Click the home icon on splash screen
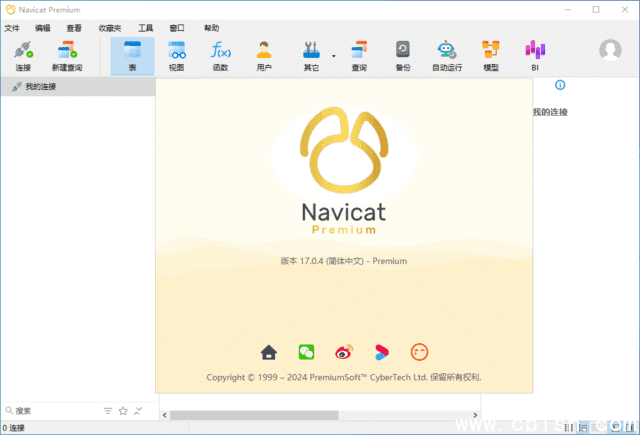This screenshot has height=435, width=640. coord(268,351)
